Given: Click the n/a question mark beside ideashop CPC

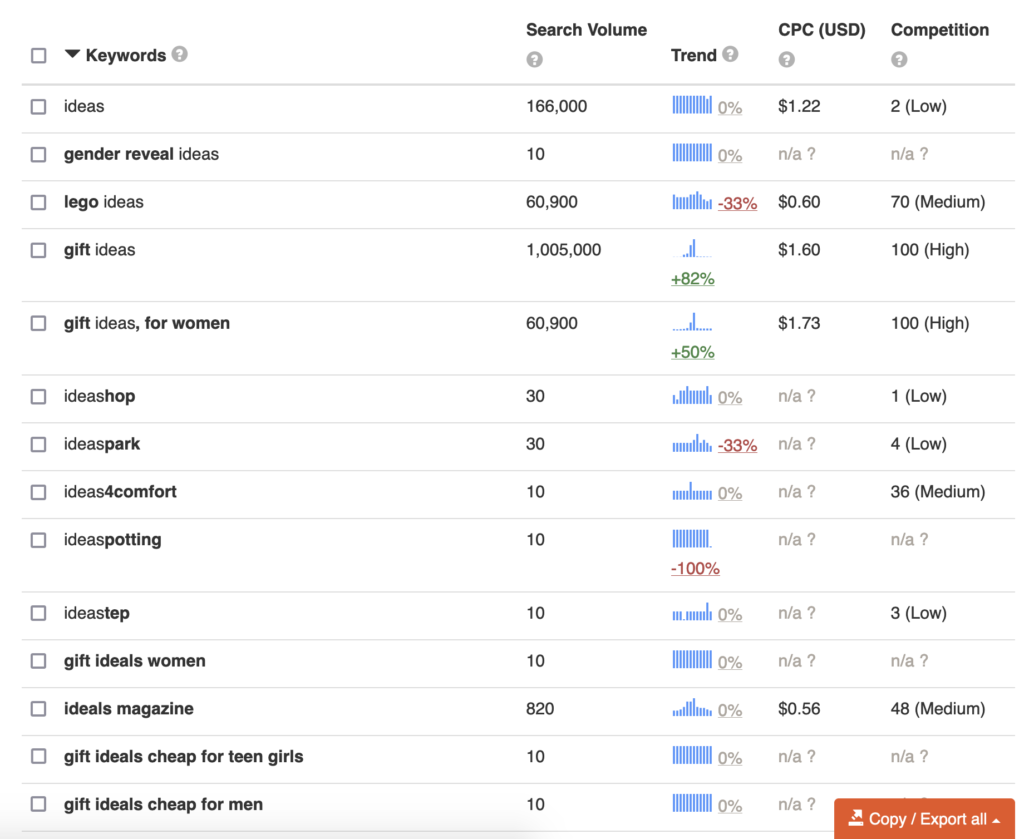Looking at the screenshot, I should click(x=812, y=396).
